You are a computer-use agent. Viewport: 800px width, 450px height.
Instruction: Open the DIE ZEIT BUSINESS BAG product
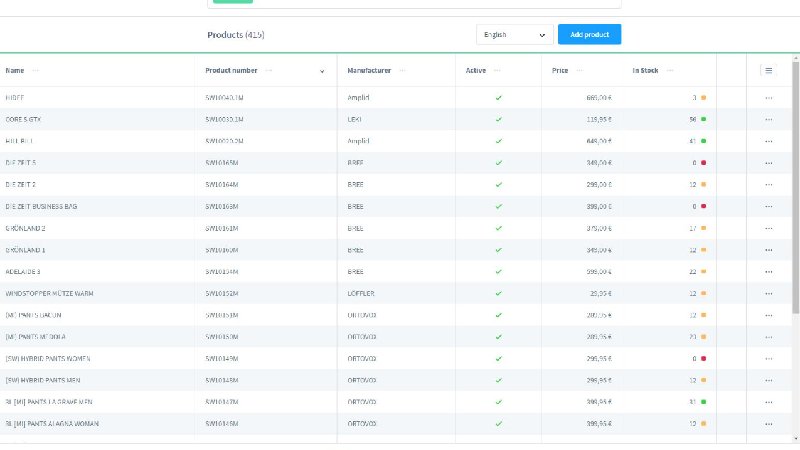pos(41,207)
